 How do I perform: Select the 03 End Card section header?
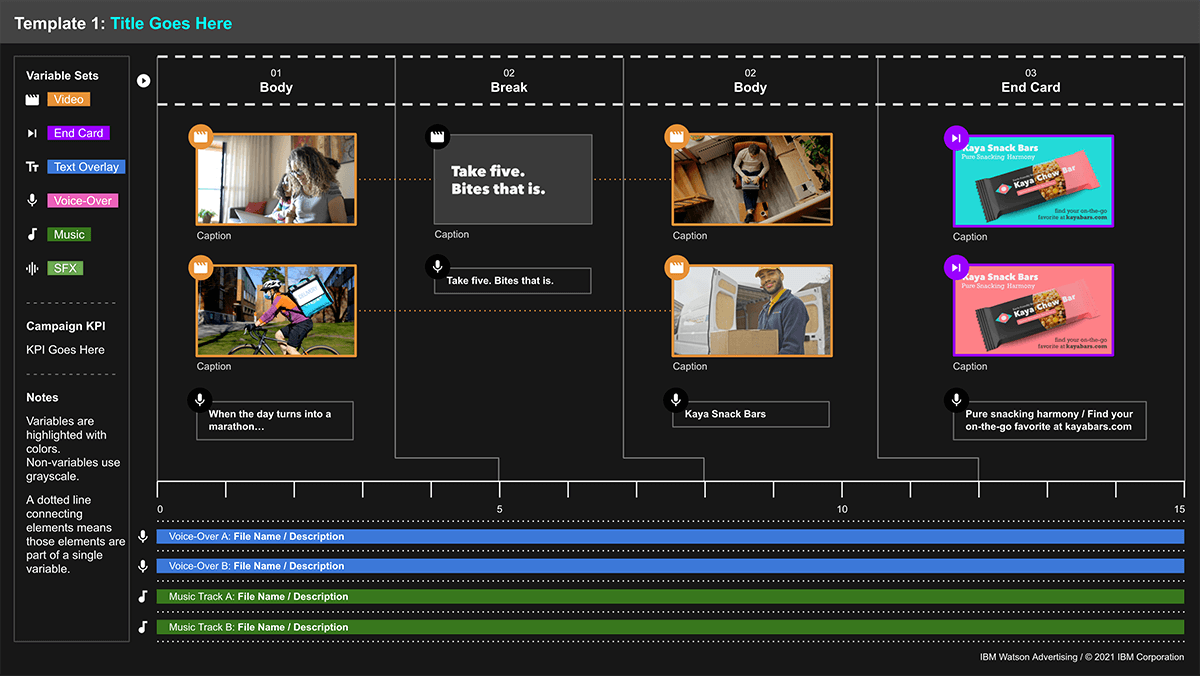(x=1030, y=81)
